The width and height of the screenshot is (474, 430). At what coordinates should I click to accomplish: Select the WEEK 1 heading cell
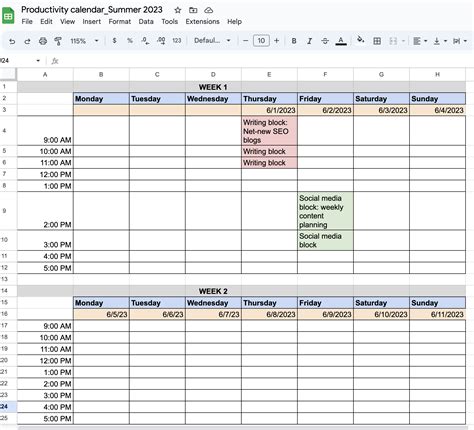[x=213, y=87]
